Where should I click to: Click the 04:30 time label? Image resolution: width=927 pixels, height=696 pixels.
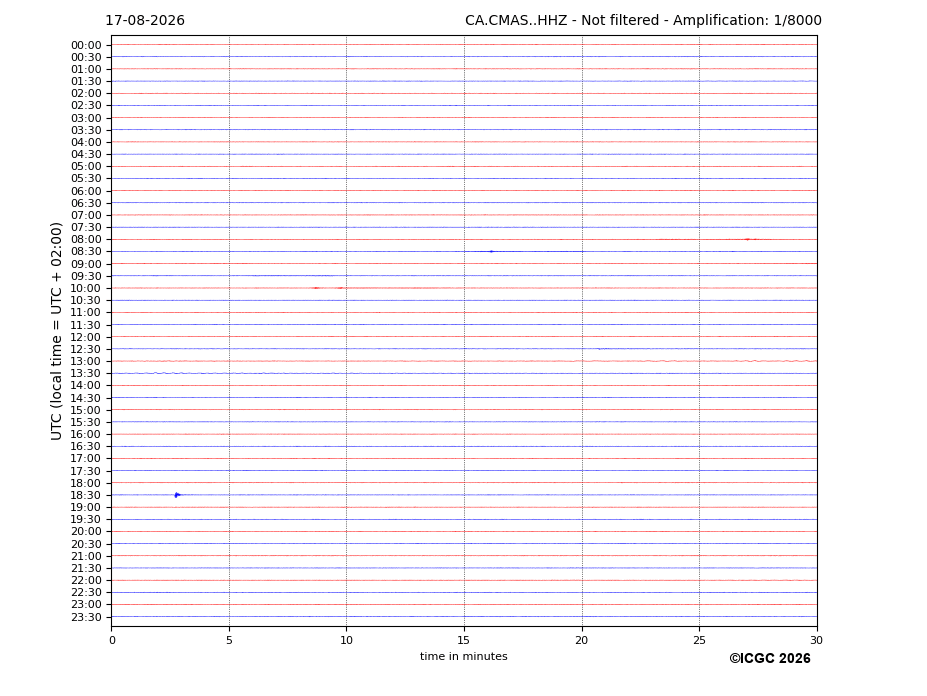86,154
